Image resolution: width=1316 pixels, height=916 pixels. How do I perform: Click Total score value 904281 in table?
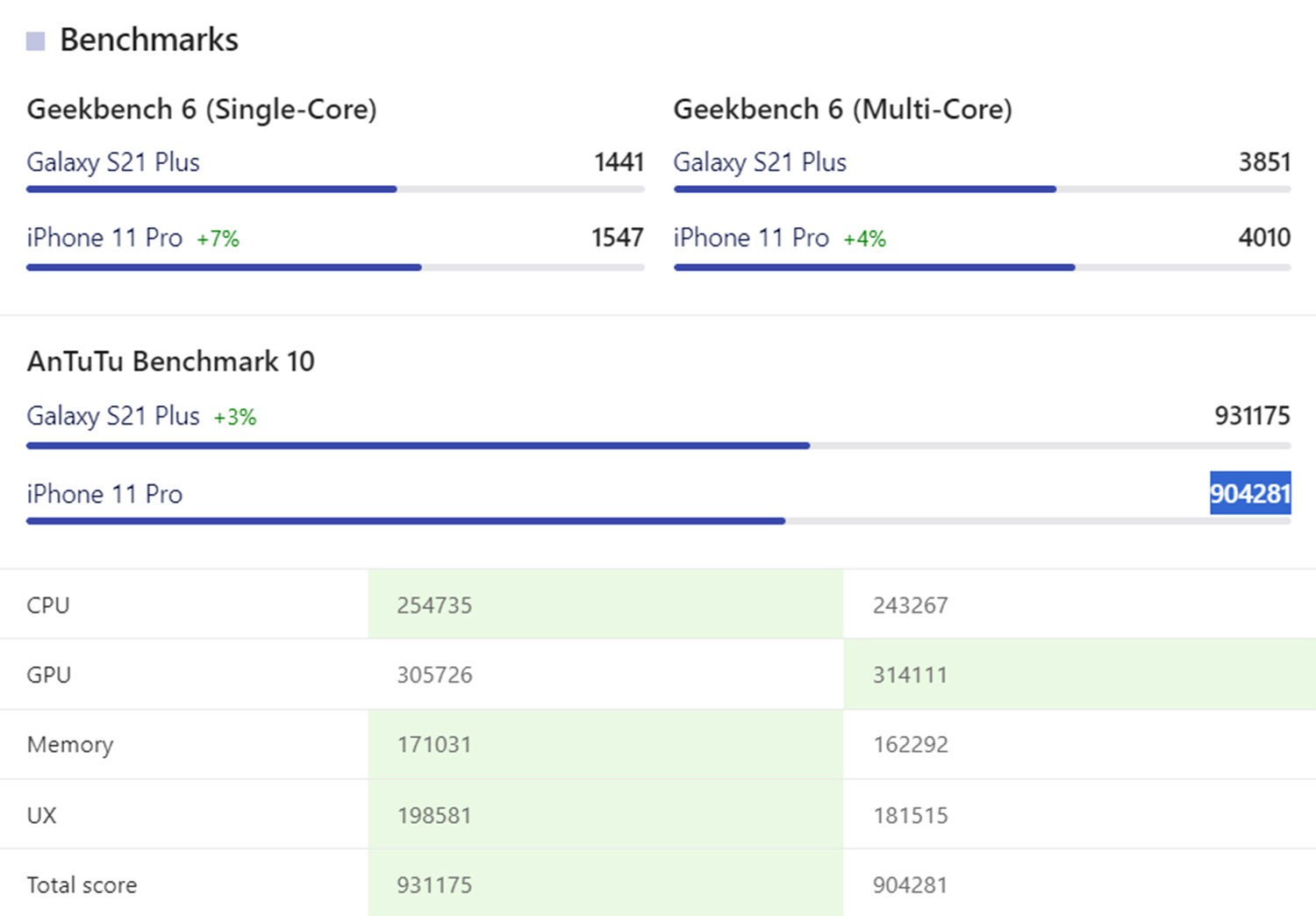click(x=910, y=885)
